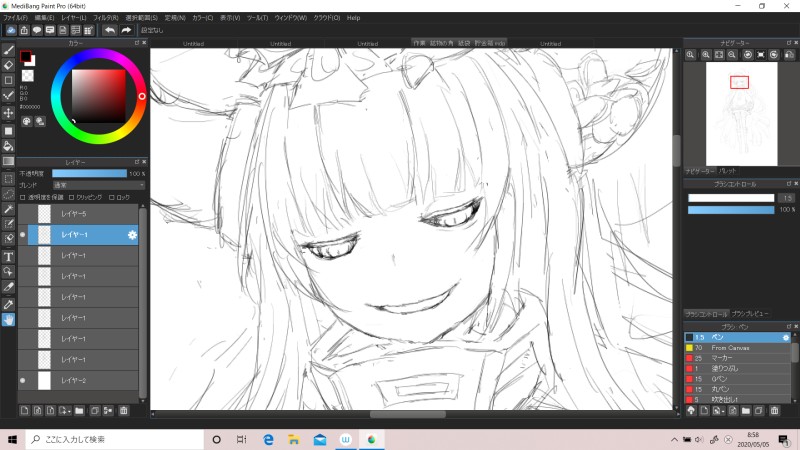800x450 pixels.
Task: Open the レイヤー(L) menu
Action: [74, 18]
